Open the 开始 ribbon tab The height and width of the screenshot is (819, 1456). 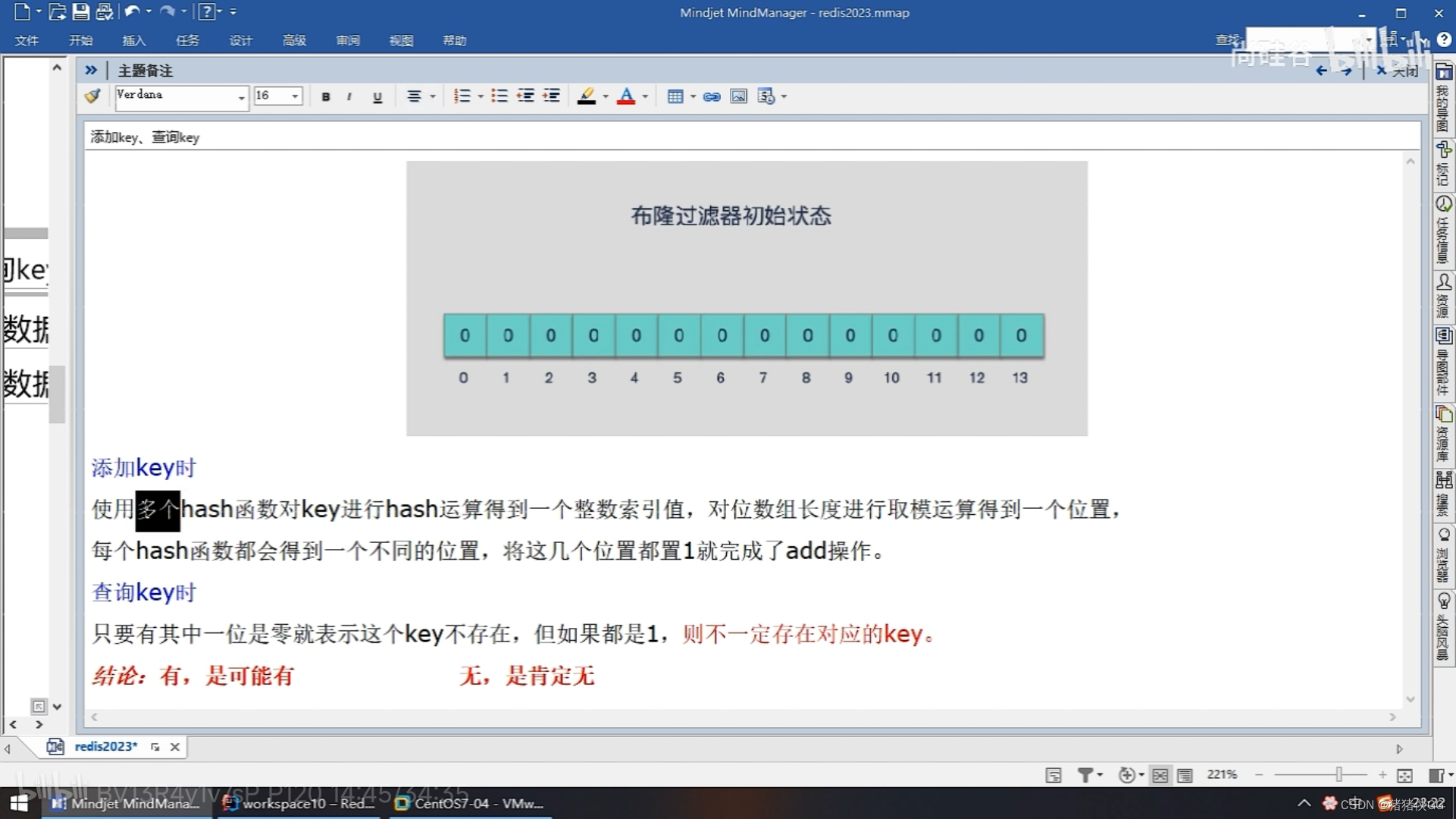point(80,40)
